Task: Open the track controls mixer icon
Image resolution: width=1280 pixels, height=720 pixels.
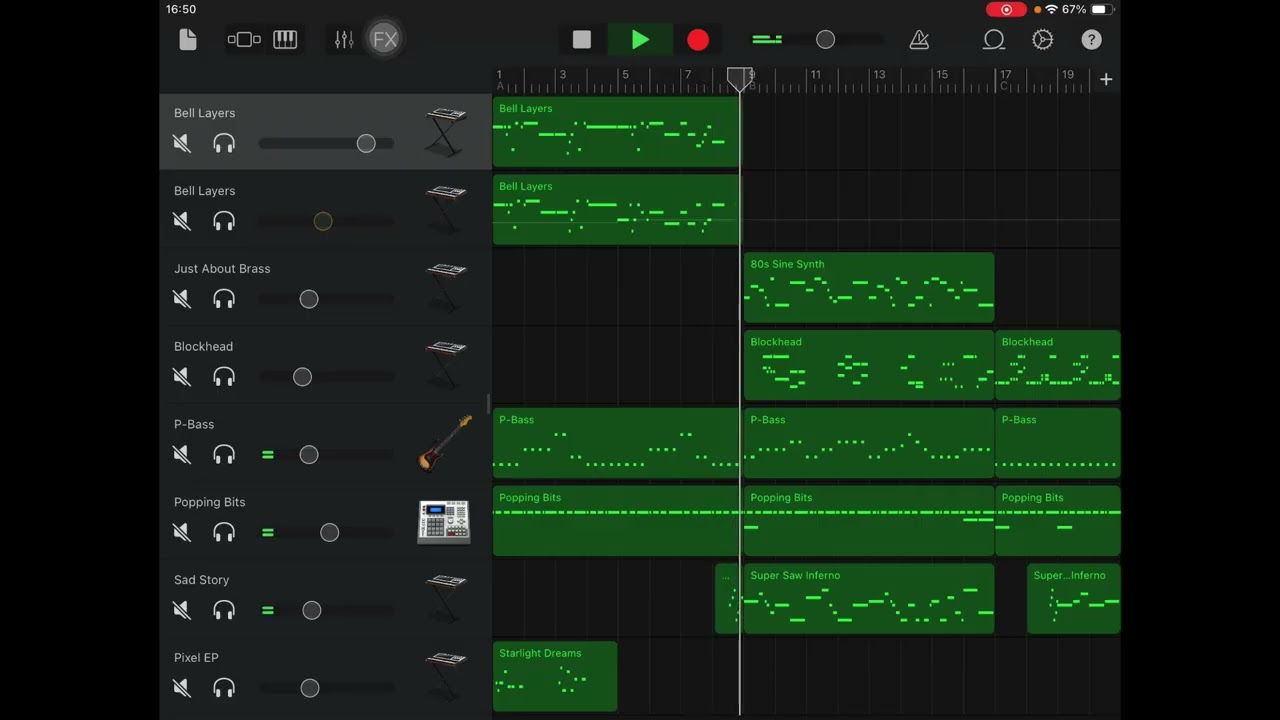Action: click(x=344, y=40)
